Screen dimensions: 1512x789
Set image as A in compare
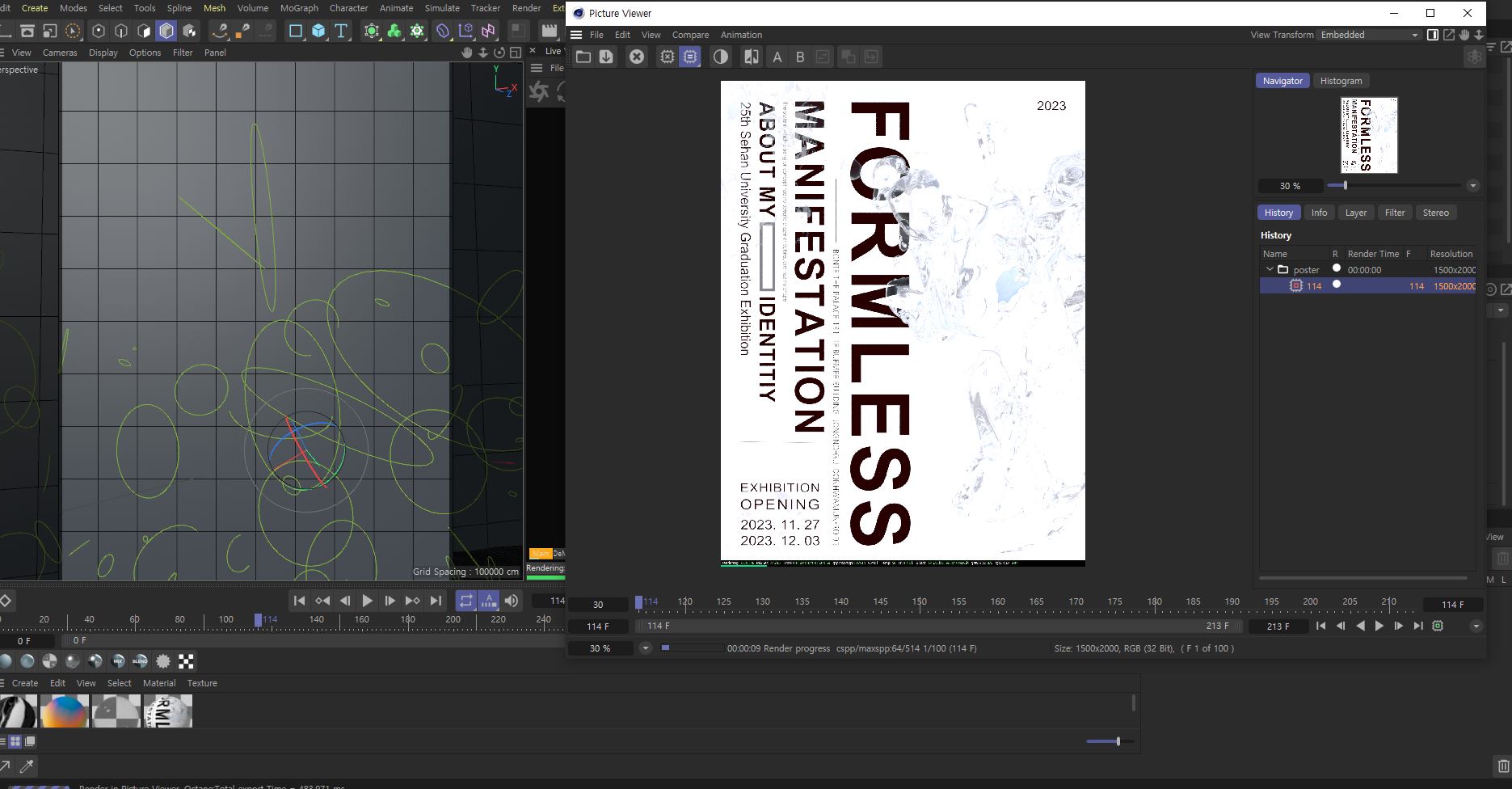[x=777, y=57]
